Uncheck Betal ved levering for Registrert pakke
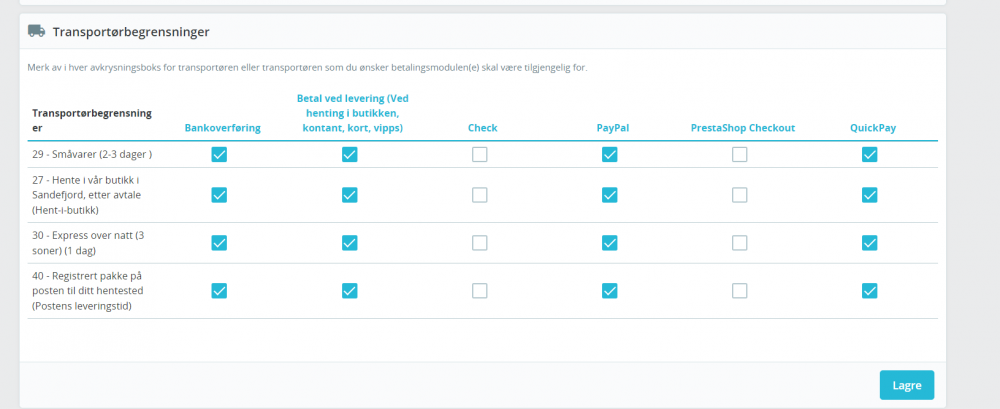Screen dimensions: 1000x409 pos(349,291)
